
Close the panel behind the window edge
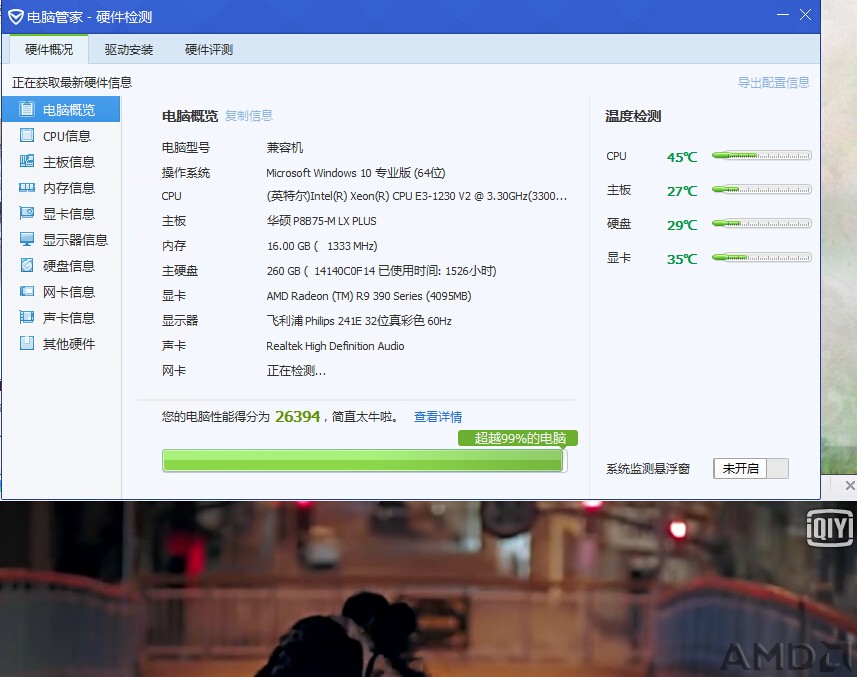point(849,485)
